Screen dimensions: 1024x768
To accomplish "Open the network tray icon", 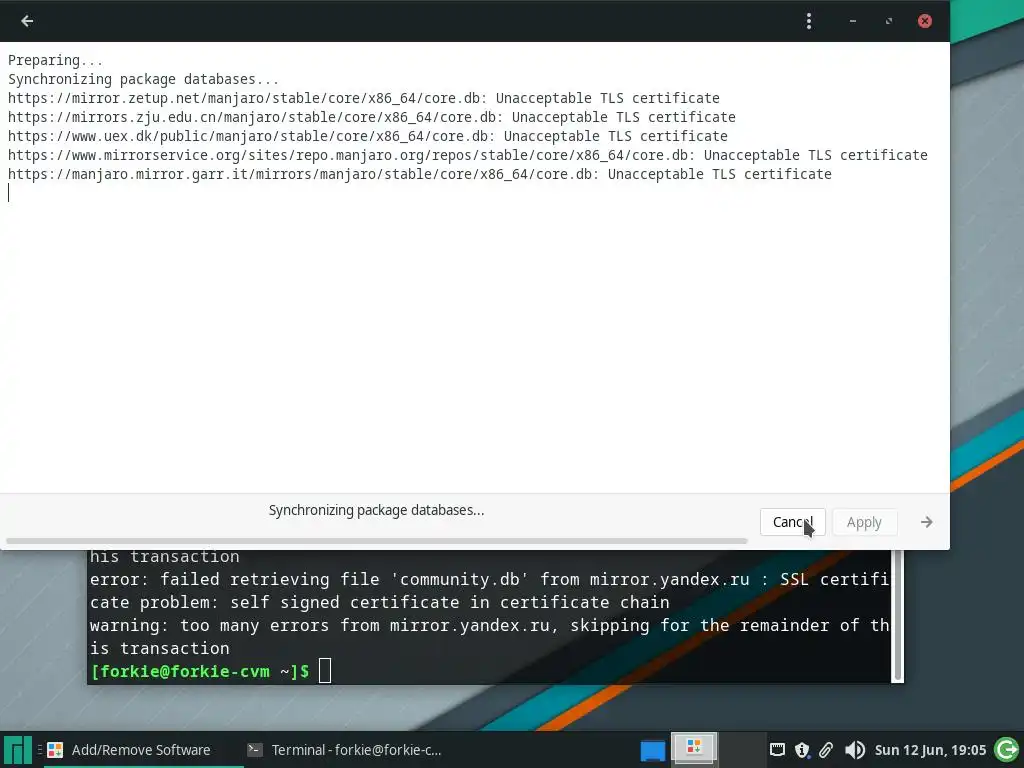I will point(777,750).
